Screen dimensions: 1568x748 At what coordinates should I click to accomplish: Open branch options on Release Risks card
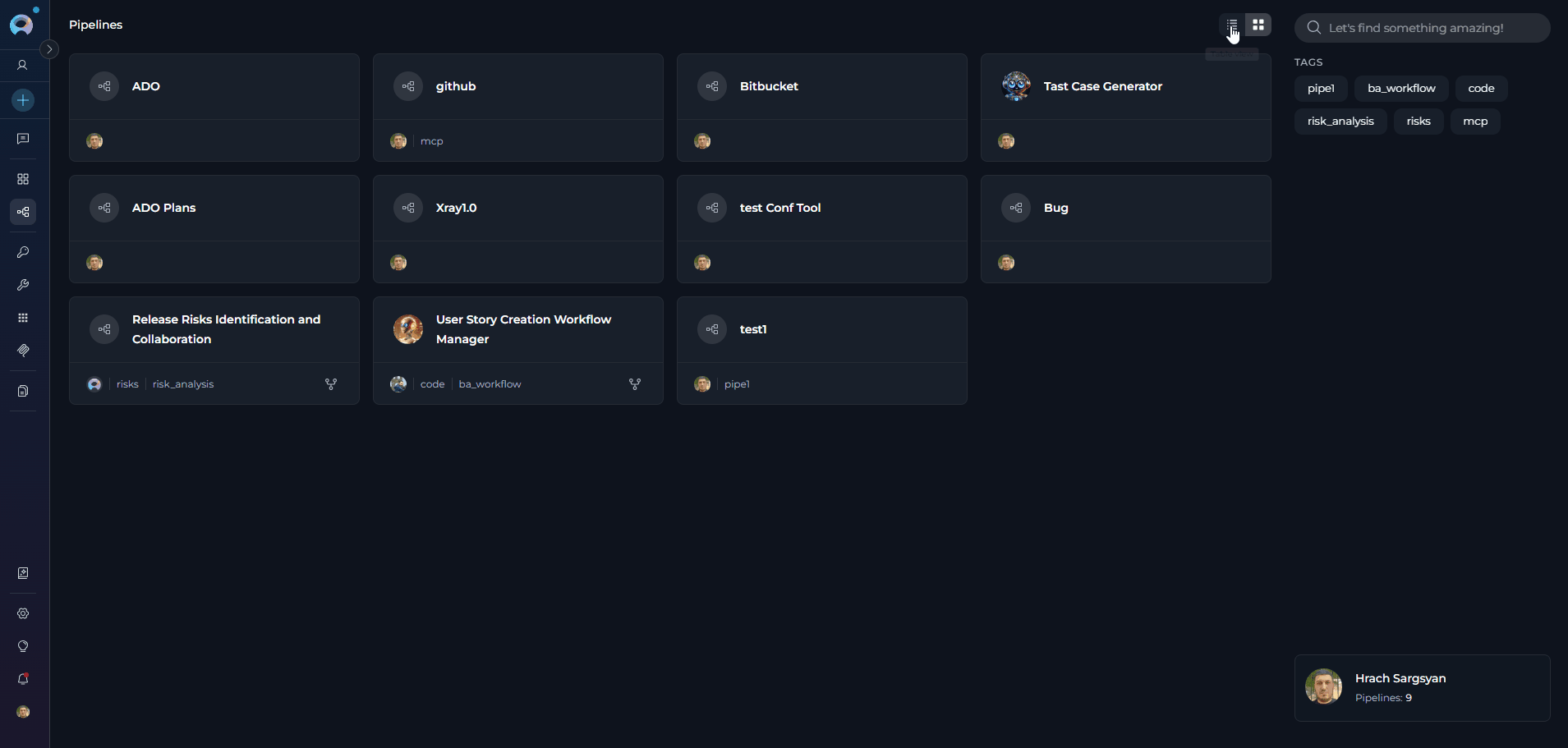click(x=331, y=383)
